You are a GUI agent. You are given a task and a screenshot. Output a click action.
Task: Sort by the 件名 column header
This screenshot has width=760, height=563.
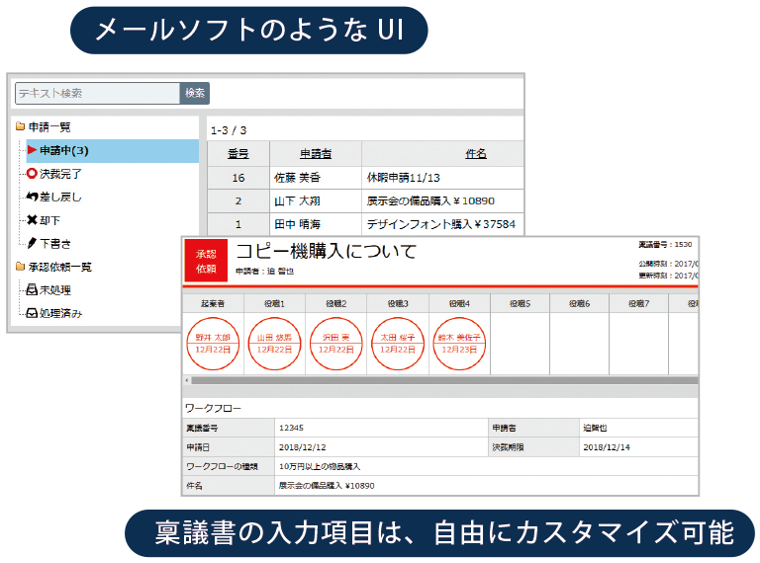coord(475,154)
